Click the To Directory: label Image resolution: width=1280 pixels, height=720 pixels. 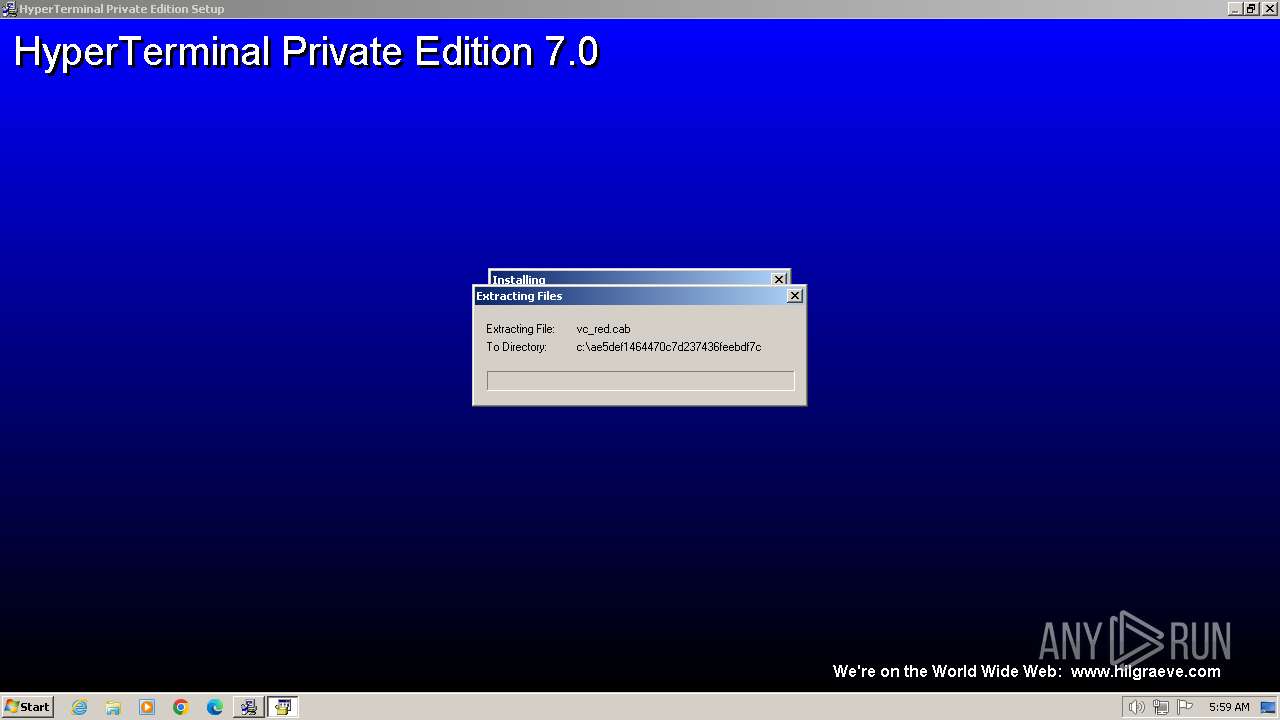516,347
